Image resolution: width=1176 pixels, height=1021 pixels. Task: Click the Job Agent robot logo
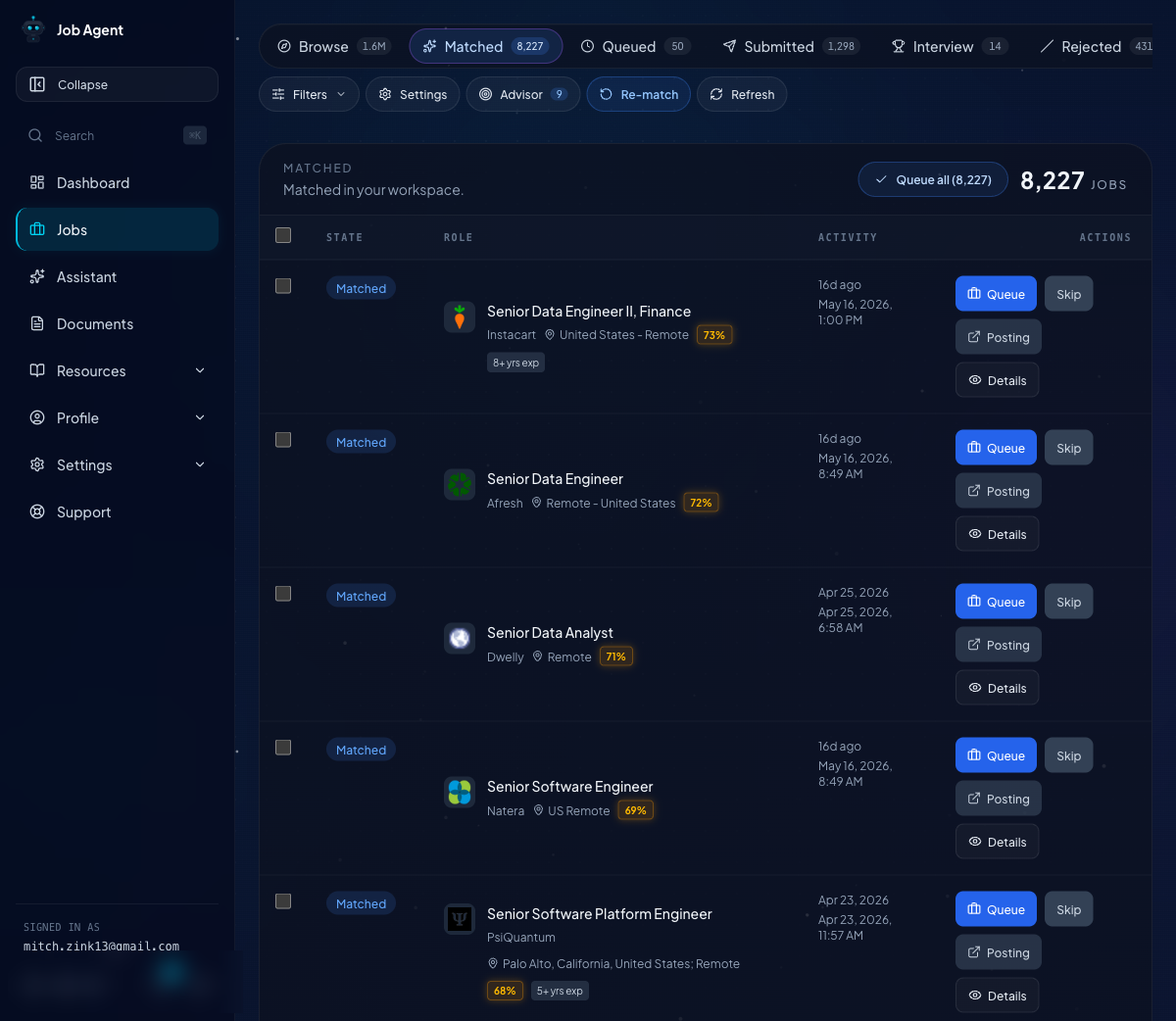[x=33, y=29]
